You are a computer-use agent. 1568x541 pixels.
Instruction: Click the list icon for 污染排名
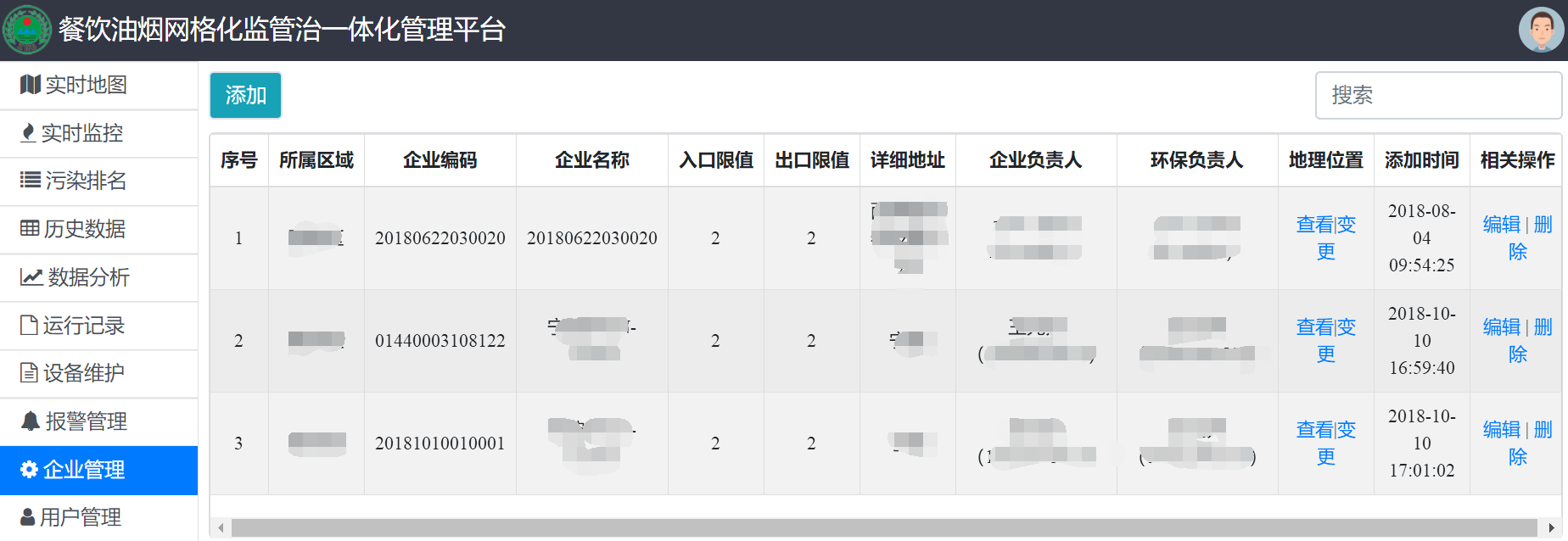pos(31,181)
